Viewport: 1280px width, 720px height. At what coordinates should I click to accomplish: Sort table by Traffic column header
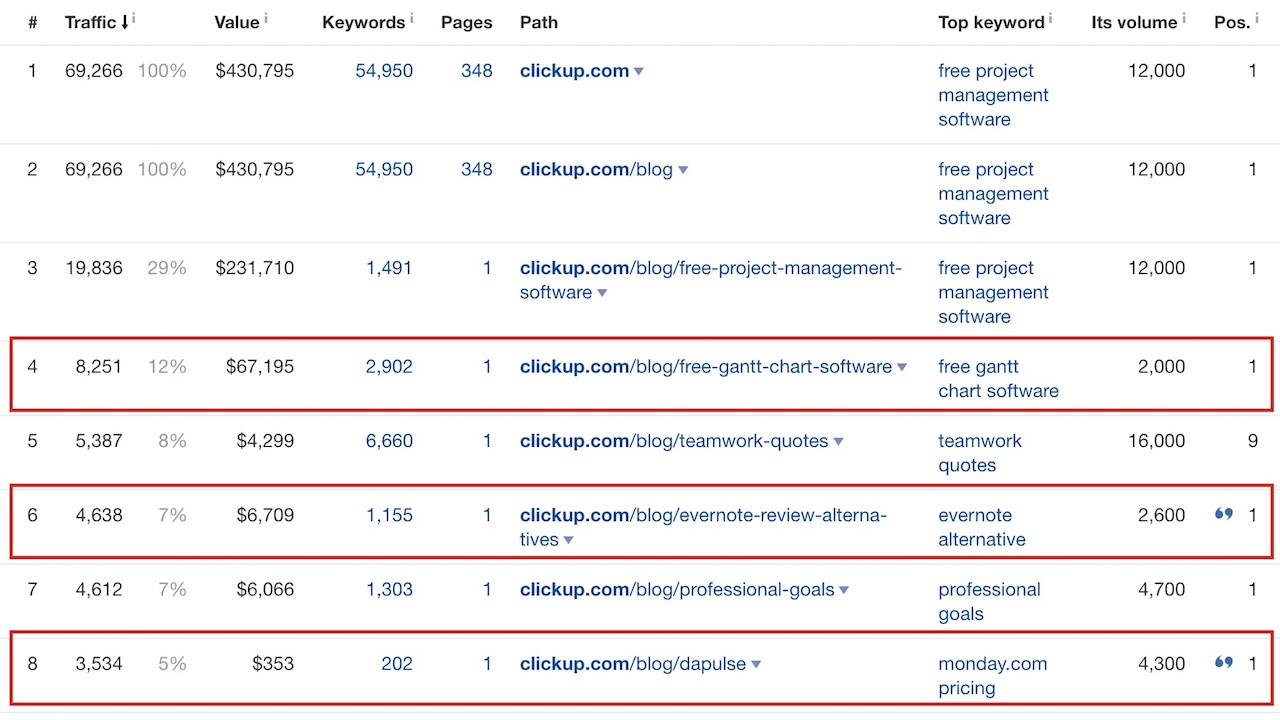click(x=97, y=22)
